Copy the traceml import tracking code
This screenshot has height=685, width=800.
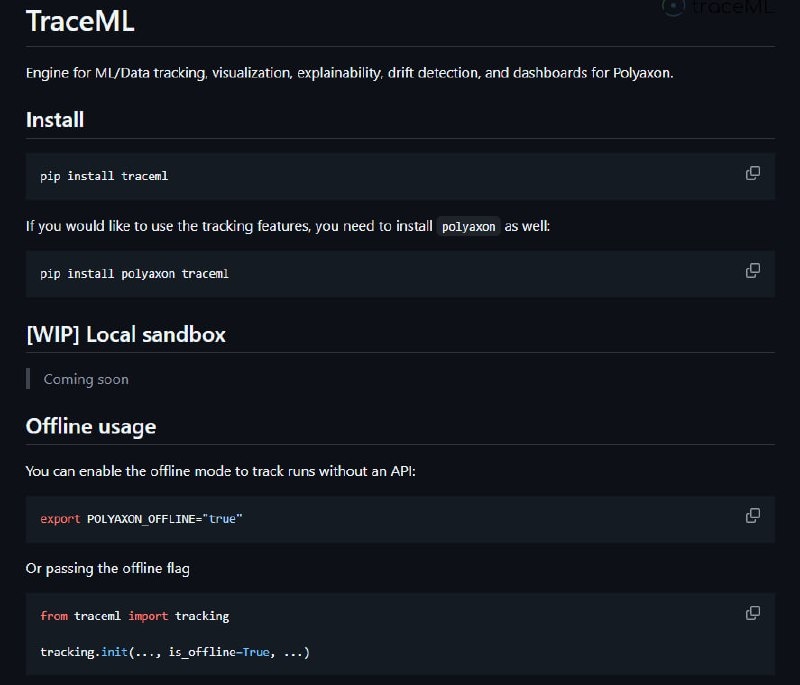(x=753, y=613)
